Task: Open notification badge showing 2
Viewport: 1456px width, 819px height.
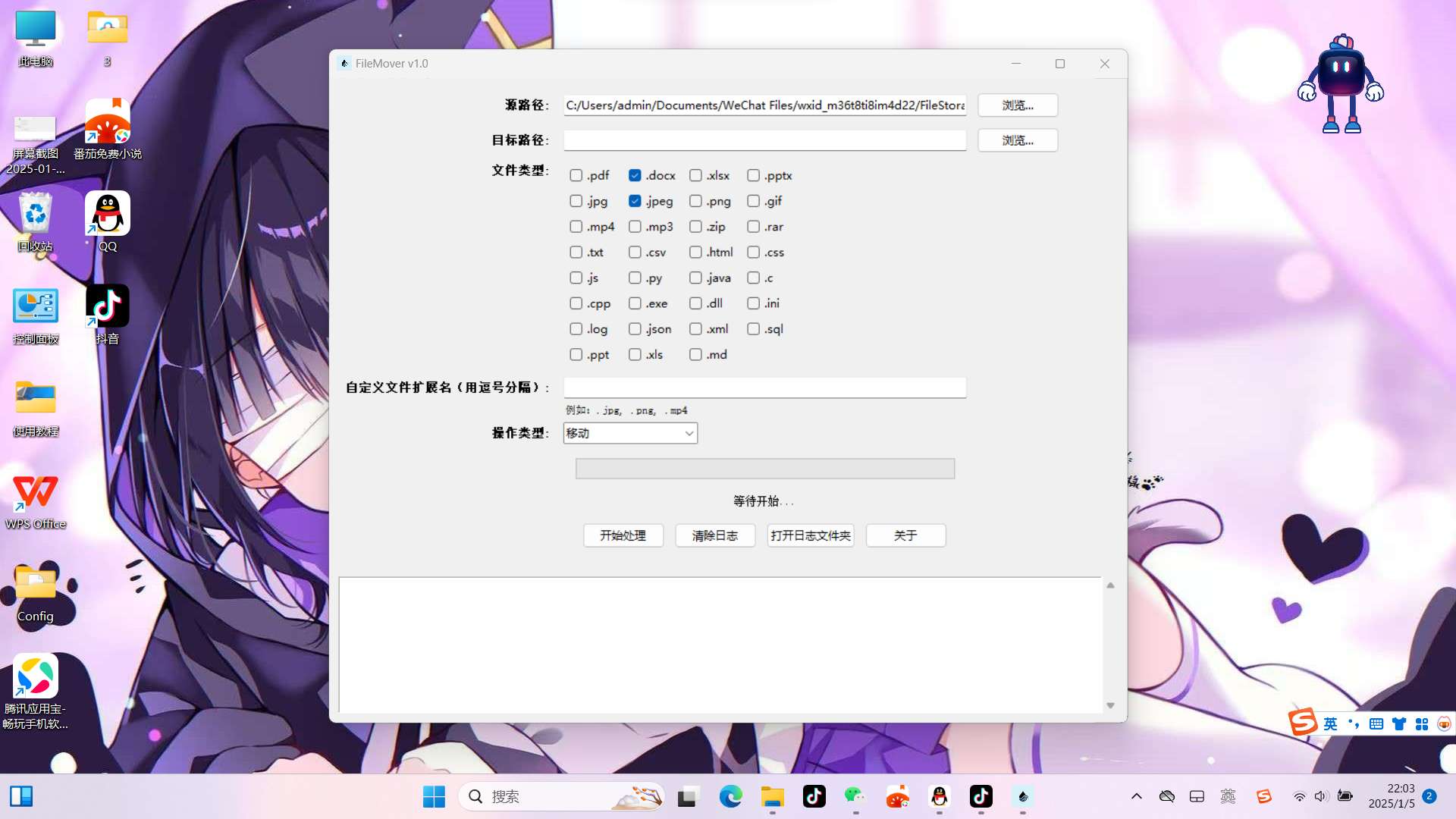Action: tap(1429, 796)
